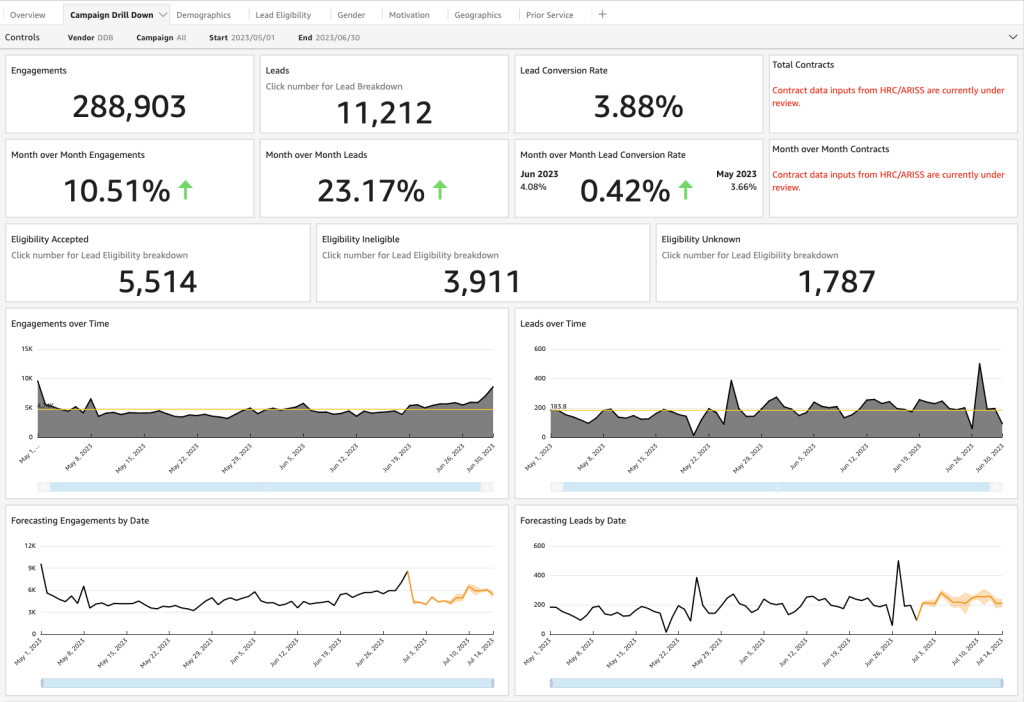Image resolution: width=1024 pixels, height=702 pixels.
Task: Click Month over Month Engagements 10.51%
Action: (116, 191)
